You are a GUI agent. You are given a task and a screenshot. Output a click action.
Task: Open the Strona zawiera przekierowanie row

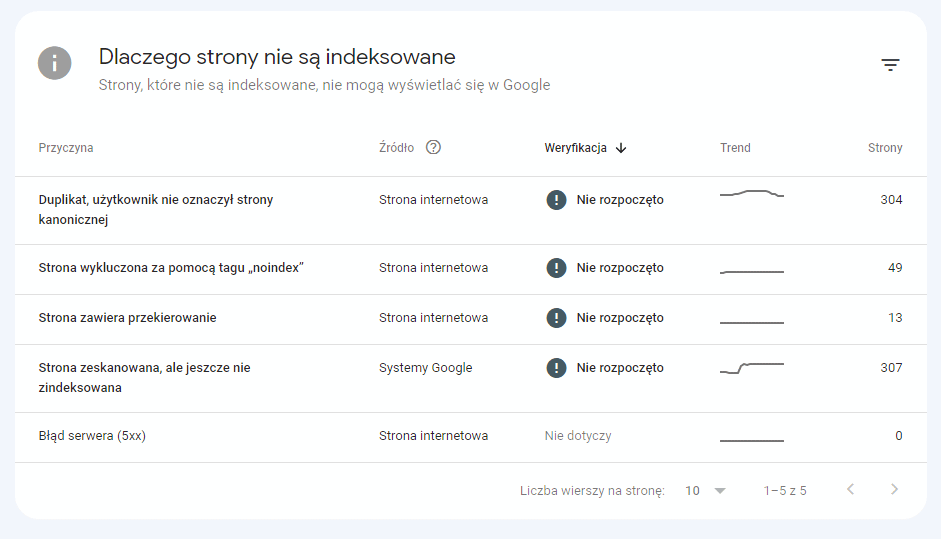tap(470, 319)
